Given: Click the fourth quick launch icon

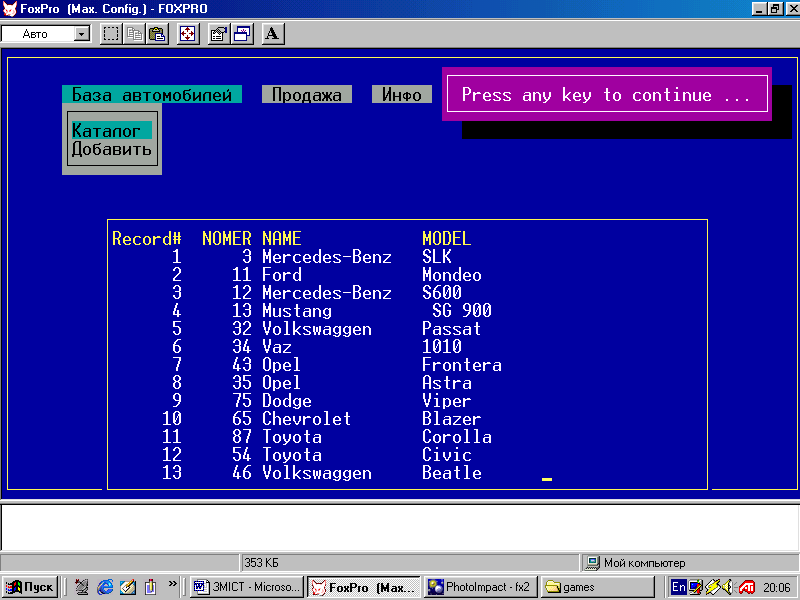Looking at the screenshot, I should coord(151,587).
